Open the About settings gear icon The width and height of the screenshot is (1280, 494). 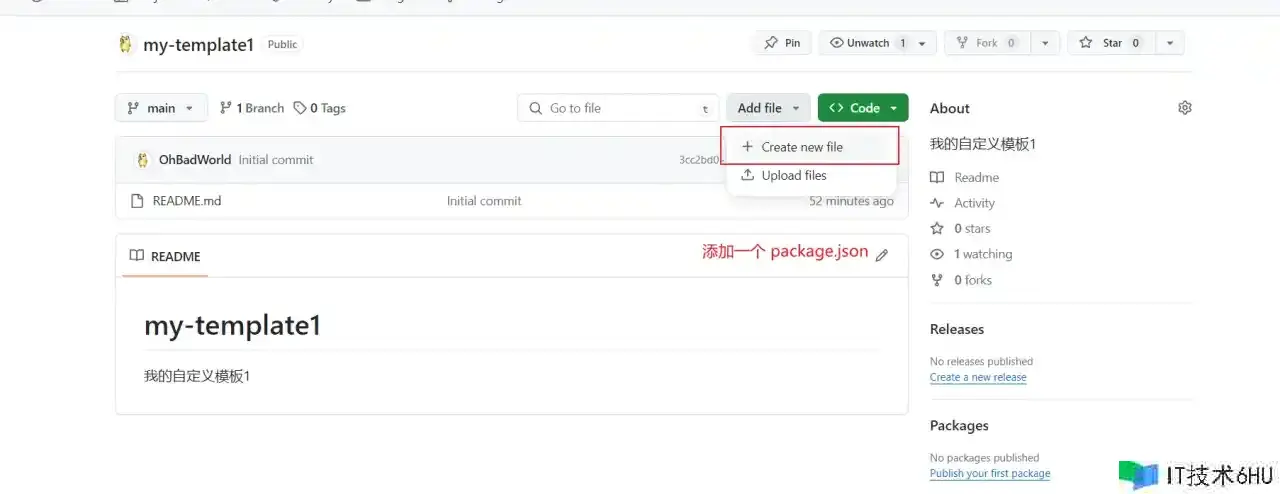click(1185, 108)
